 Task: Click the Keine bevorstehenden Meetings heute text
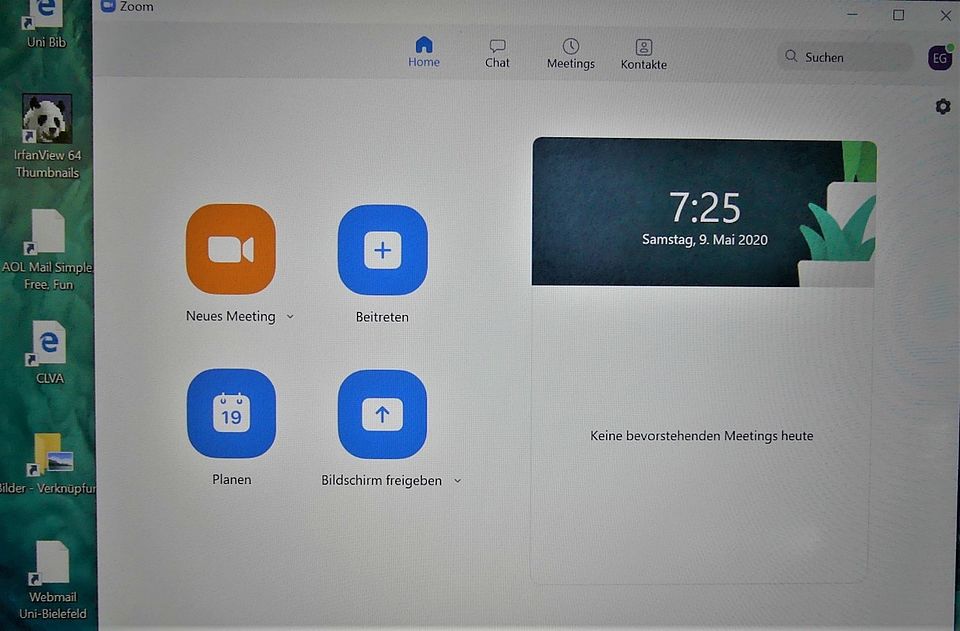(x=702, y=436)
